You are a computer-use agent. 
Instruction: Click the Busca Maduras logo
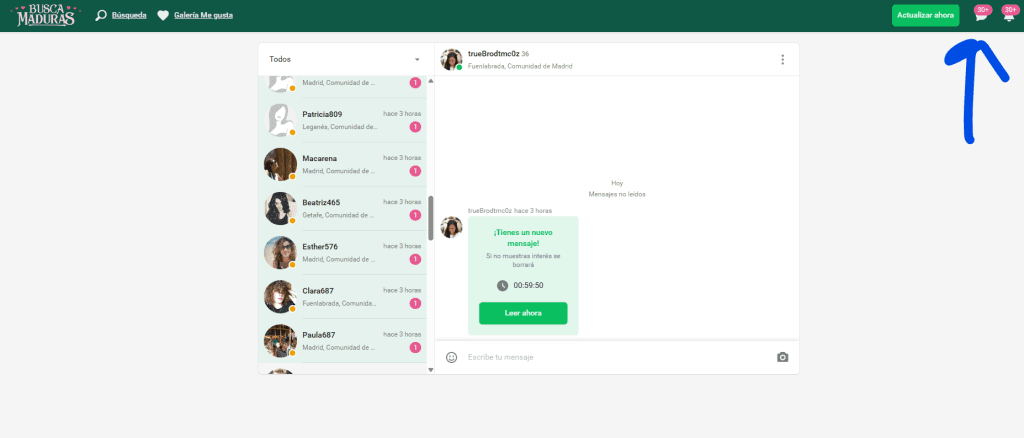46,15
